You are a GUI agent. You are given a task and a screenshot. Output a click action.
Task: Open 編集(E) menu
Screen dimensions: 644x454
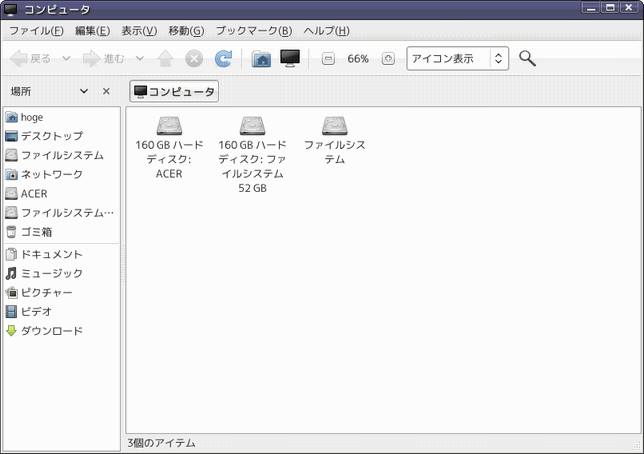pos(92,31)
